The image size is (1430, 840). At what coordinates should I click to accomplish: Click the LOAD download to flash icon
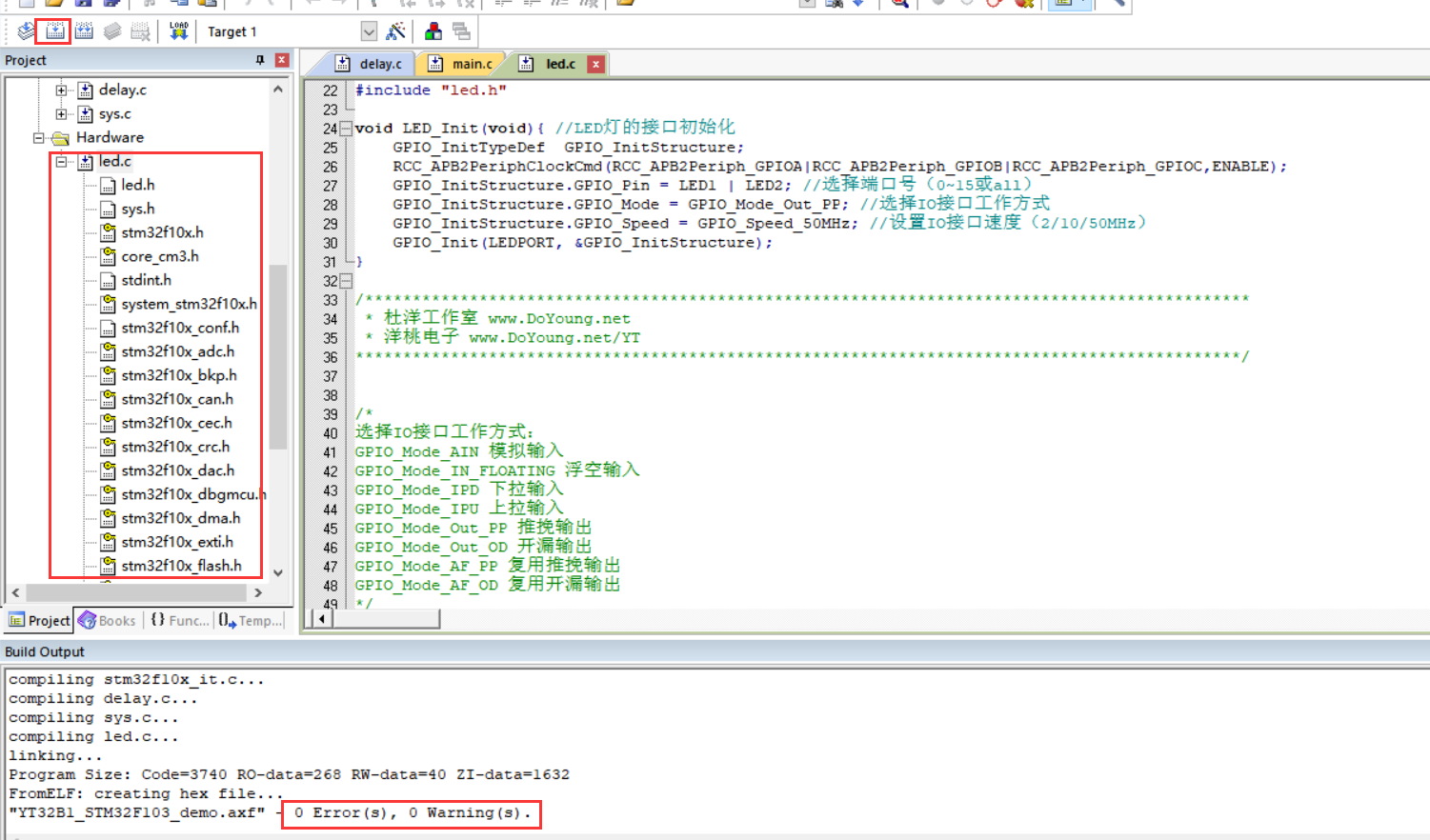(x=178, y=30)
